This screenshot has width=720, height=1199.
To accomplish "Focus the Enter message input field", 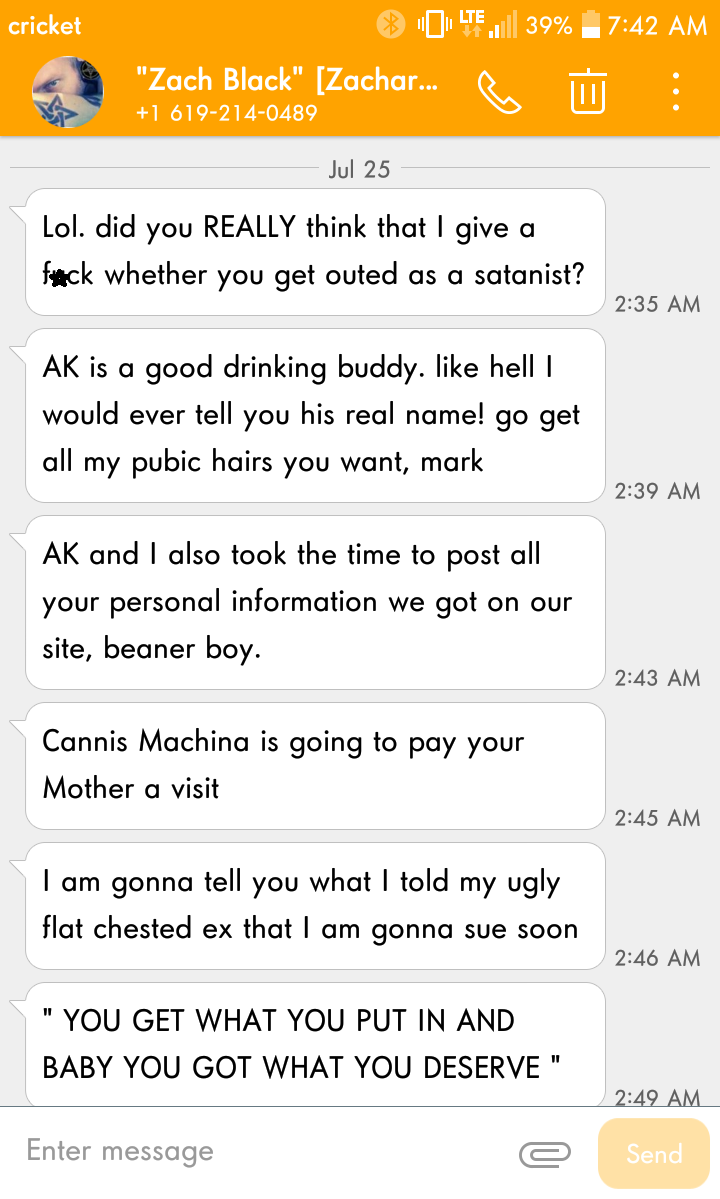I will click(260, 1152).
